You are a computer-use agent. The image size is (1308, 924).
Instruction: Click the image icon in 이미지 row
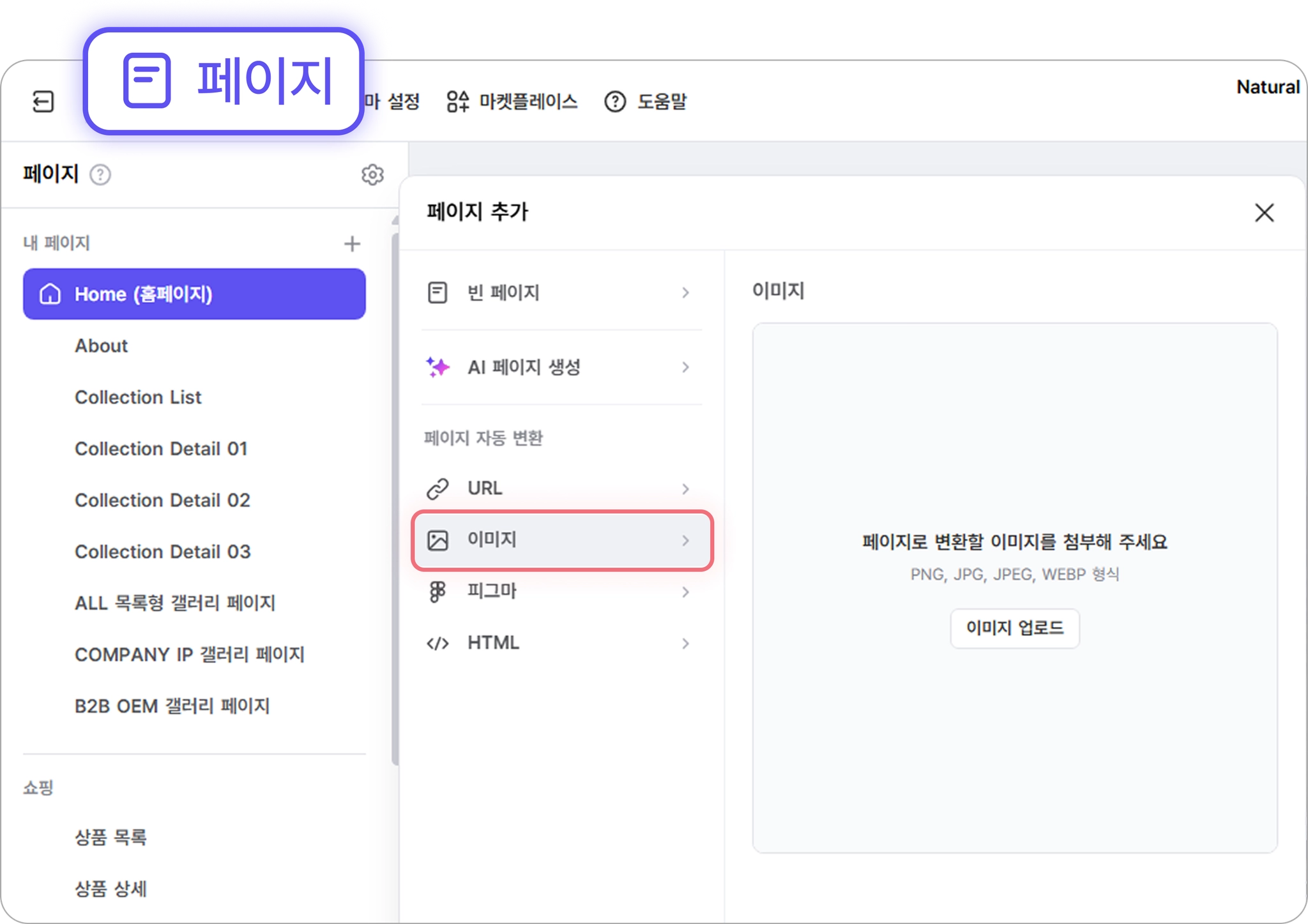point(437,540)
